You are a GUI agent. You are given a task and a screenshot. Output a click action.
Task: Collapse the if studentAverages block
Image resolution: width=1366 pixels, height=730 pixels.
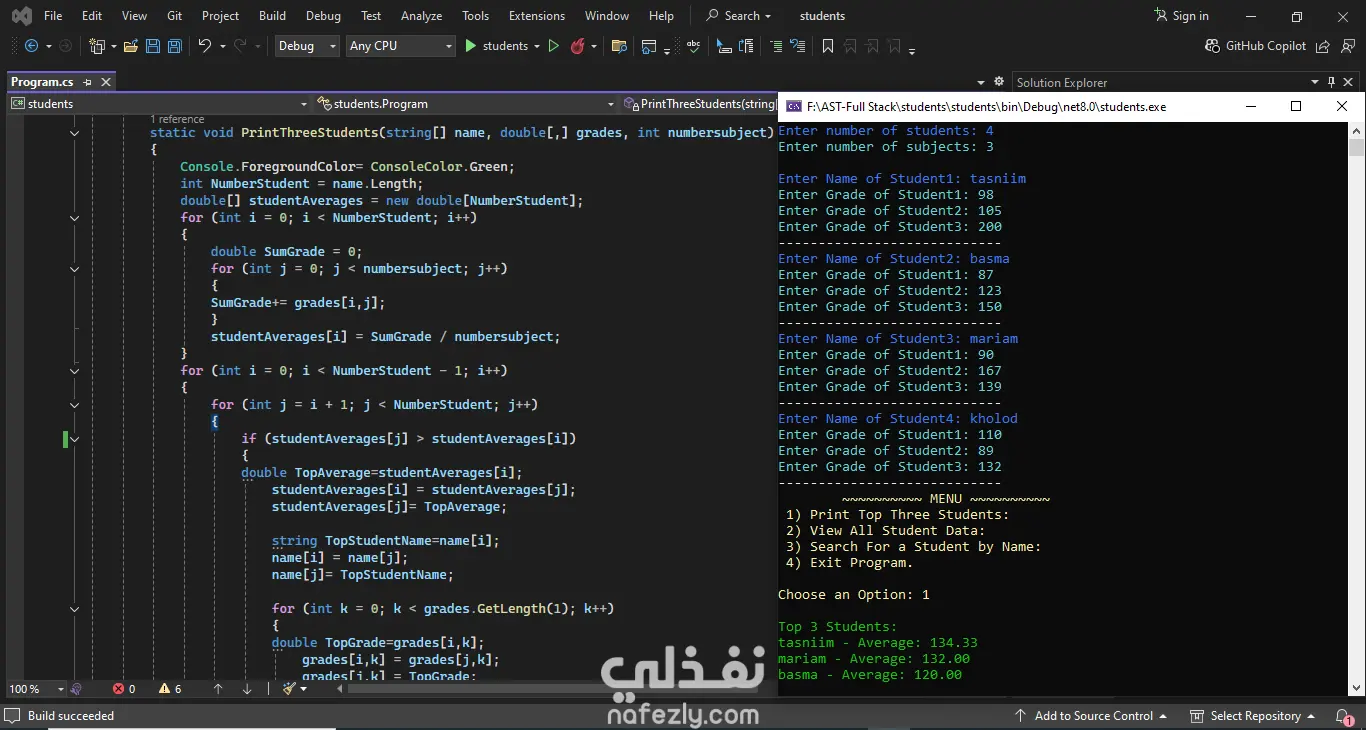(x=74, y=439)
